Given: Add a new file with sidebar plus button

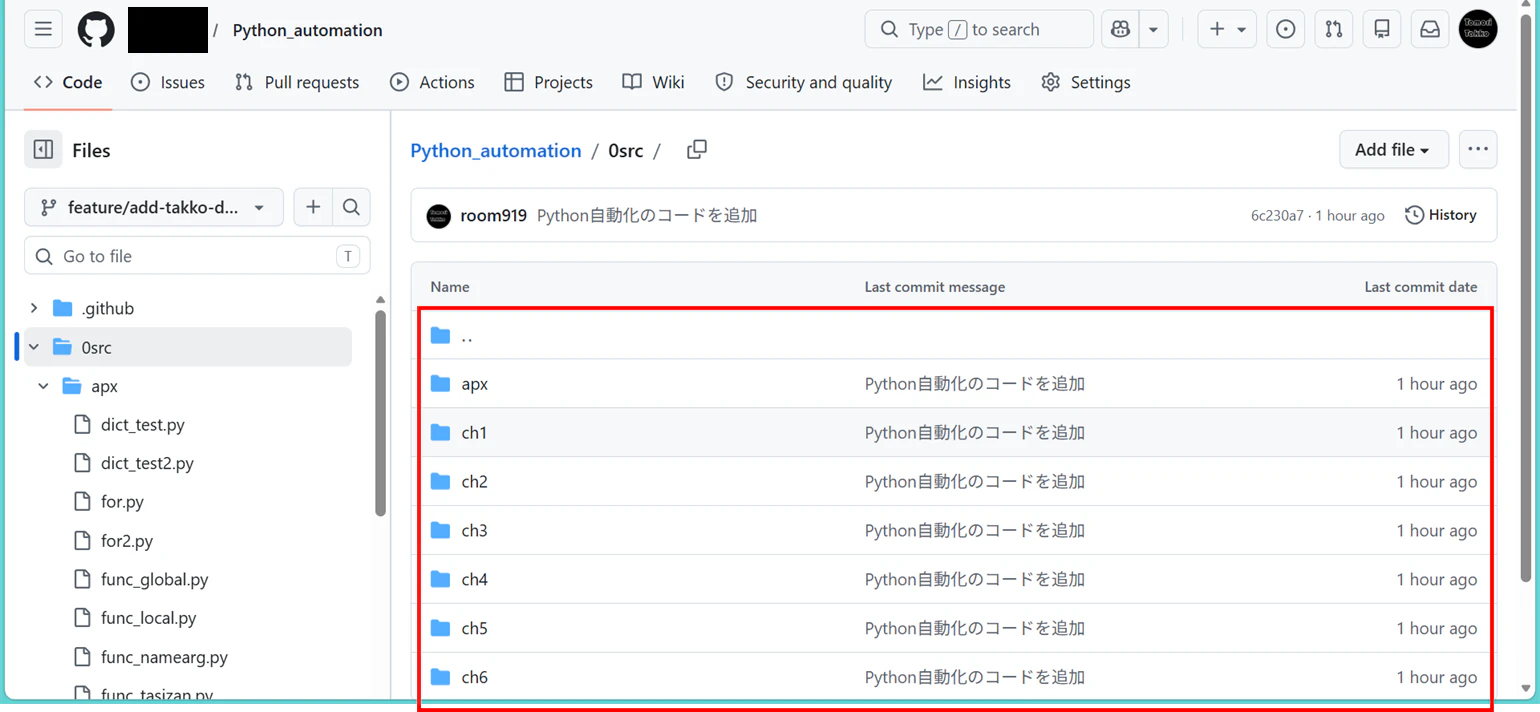Looking at the screenshot, I should [x=313, y=207].
